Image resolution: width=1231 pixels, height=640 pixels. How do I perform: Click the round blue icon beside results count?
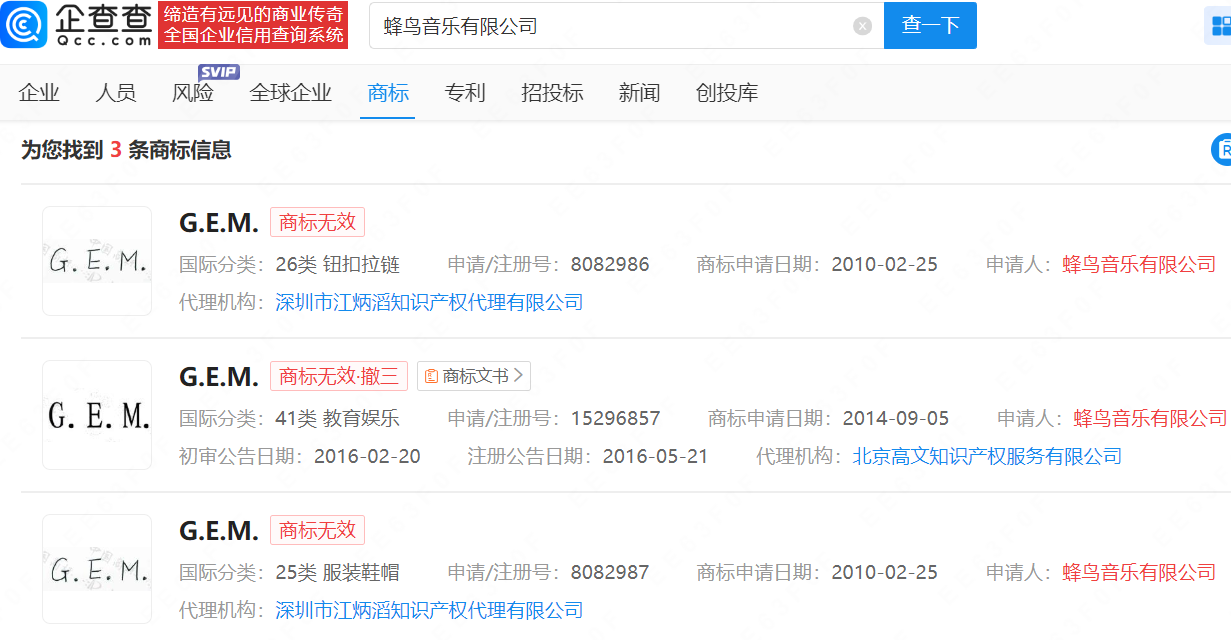[x=1222, y=150]
